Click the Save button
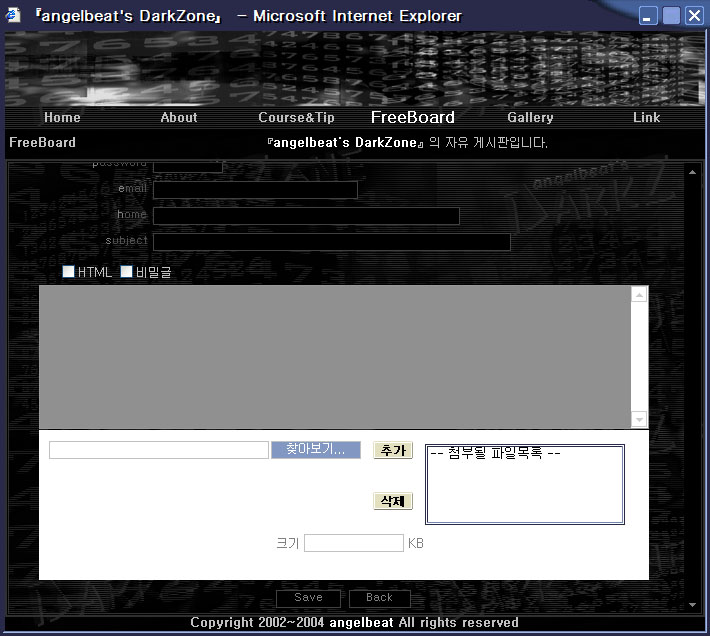710x636 pixels. tap(308, 598)
